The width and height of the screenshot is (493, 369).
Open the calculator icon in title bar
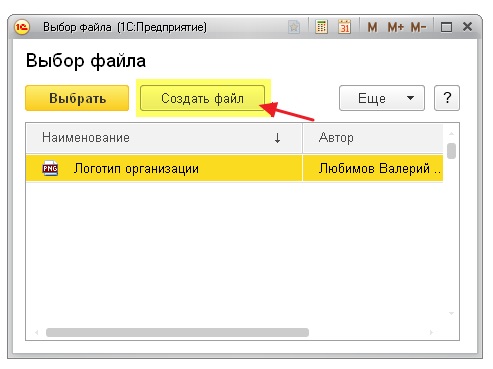coord(321,27)
